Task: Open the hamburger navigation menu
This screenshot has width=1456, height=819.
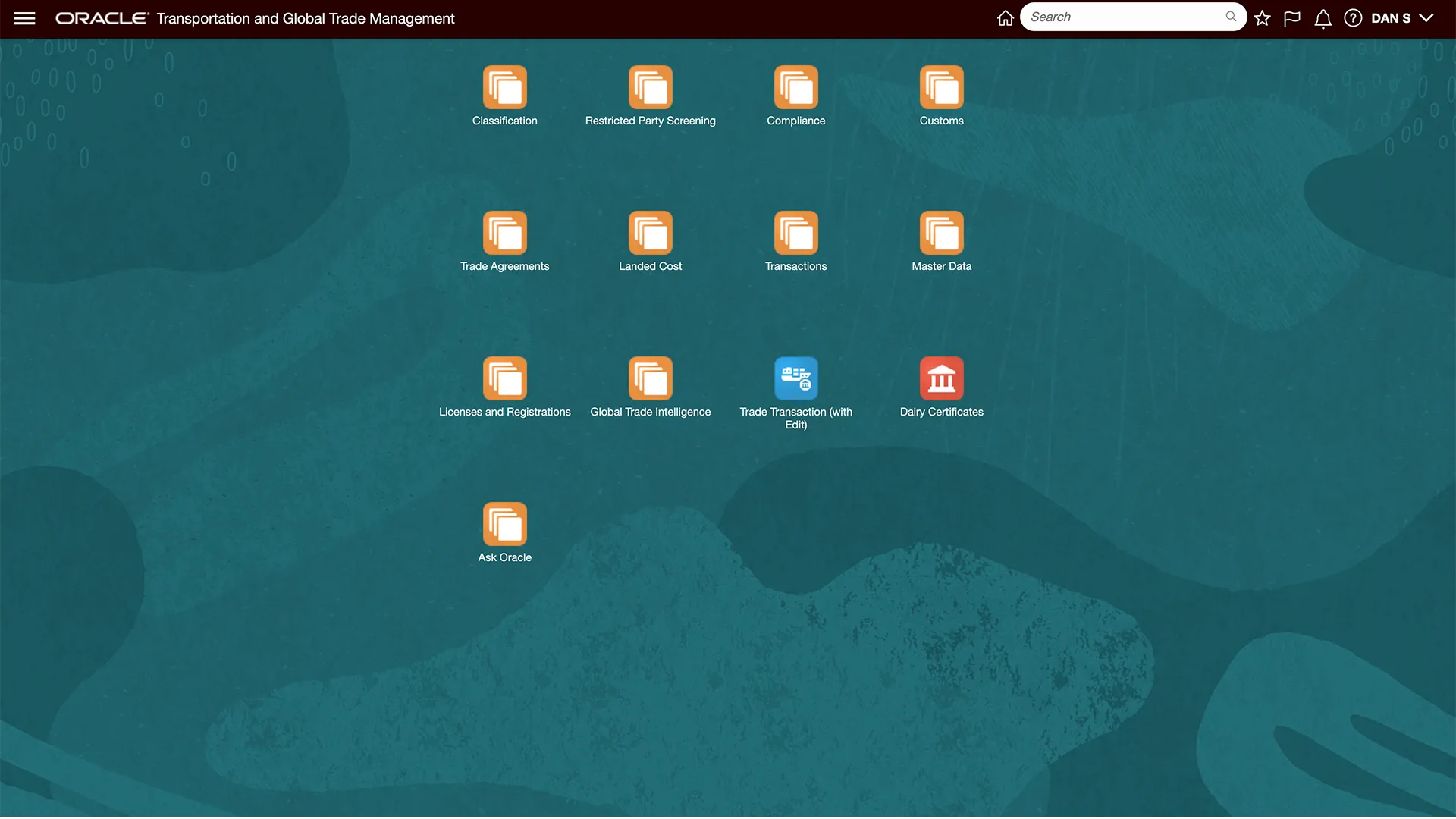Action: coord(24,18)
